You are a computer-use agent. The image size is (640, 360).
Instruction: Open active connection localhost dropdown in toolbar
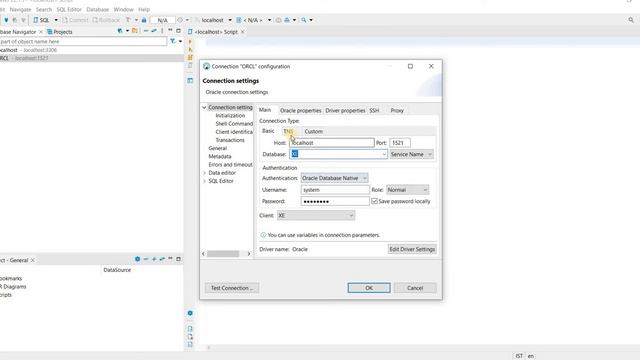(x=230, y=20)
